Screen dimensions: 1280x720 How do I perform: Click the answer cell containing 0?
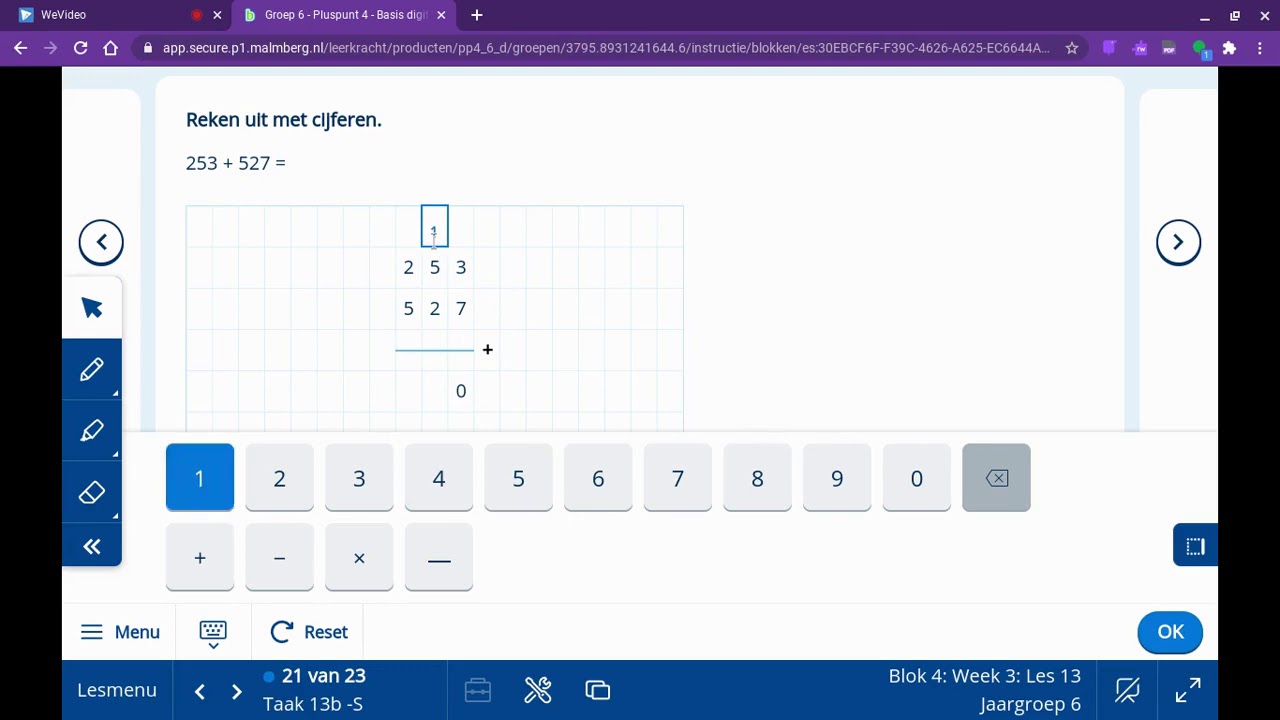click(x=461, y=391)
